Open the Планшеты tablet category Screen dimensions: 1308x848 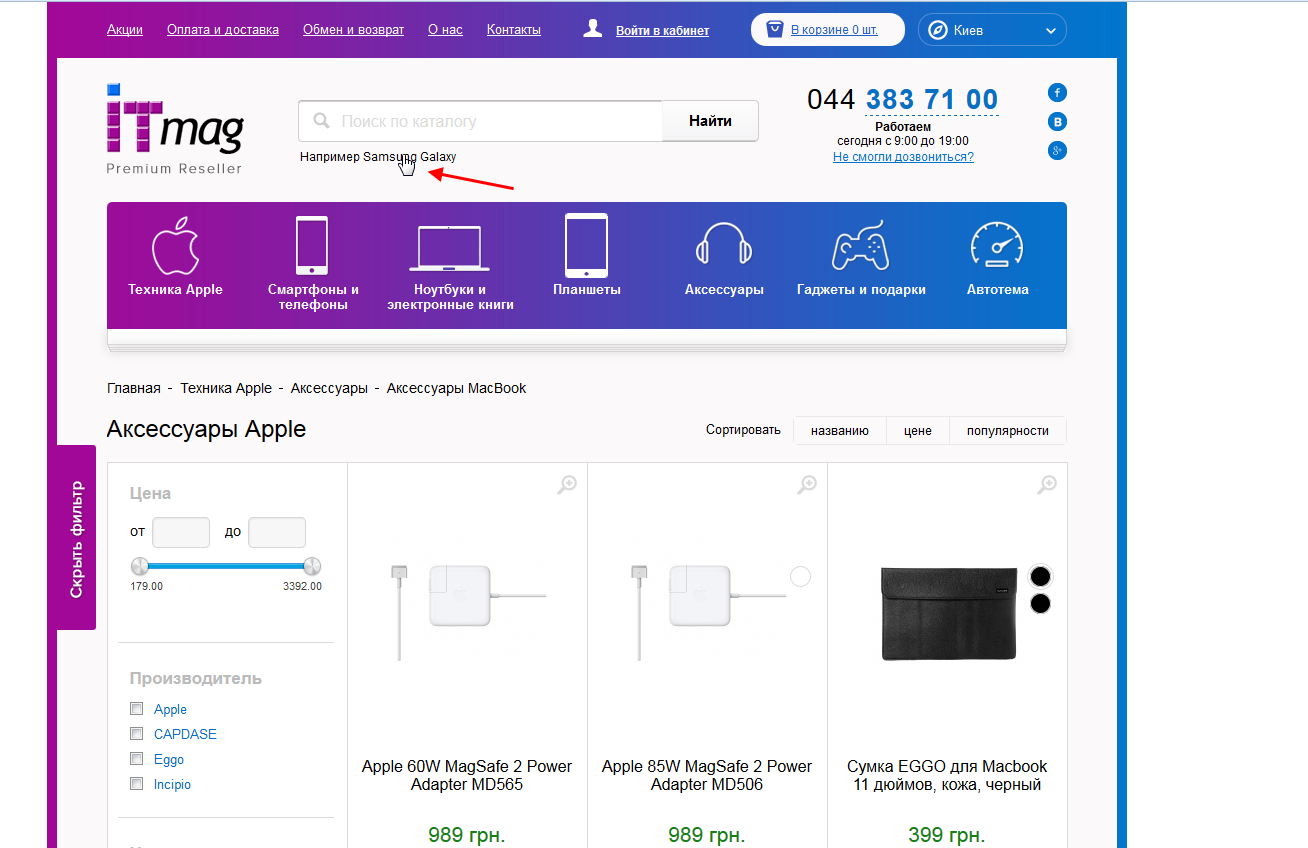(x=586, y=246)
